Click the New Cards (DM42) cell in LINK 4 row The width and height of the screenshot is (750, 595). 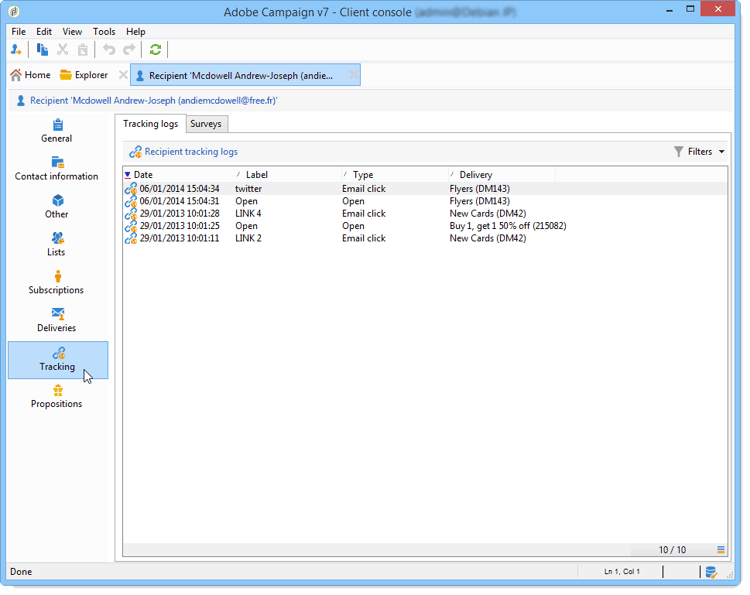tap(487, 213)
